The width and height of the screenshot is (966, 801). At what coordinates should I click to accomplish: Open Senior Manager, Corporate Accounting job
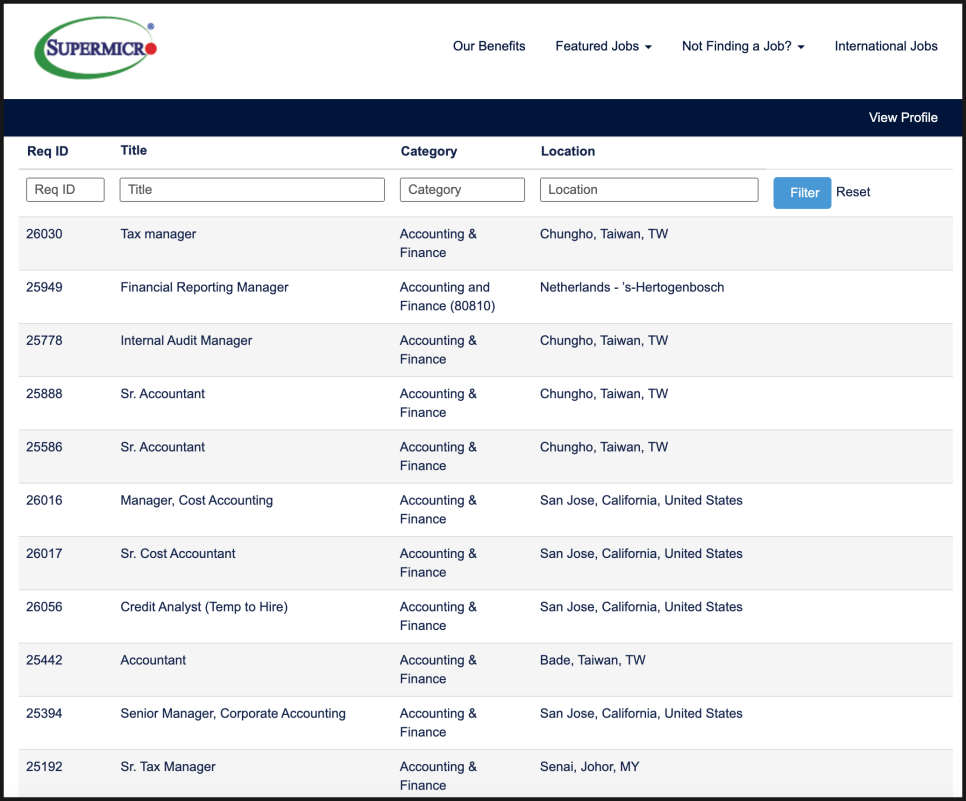233,714
